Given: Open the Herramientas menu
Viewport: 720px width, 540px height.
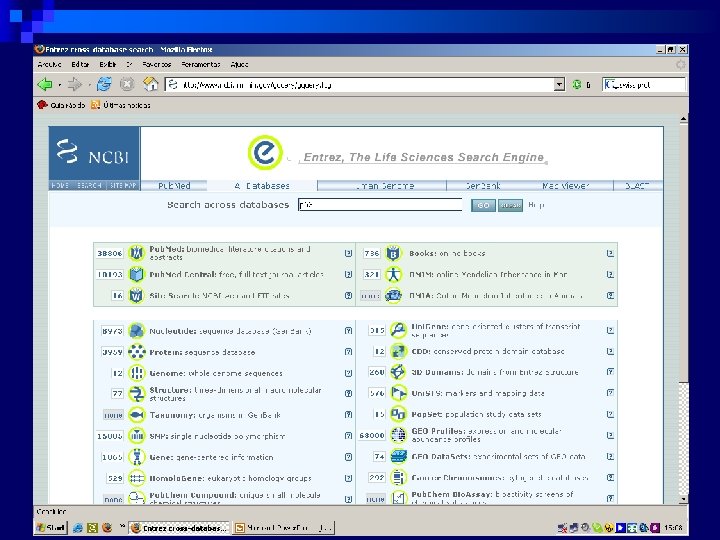Looking at the screenshot, I should pyautogui.click(x=201, y=64).
